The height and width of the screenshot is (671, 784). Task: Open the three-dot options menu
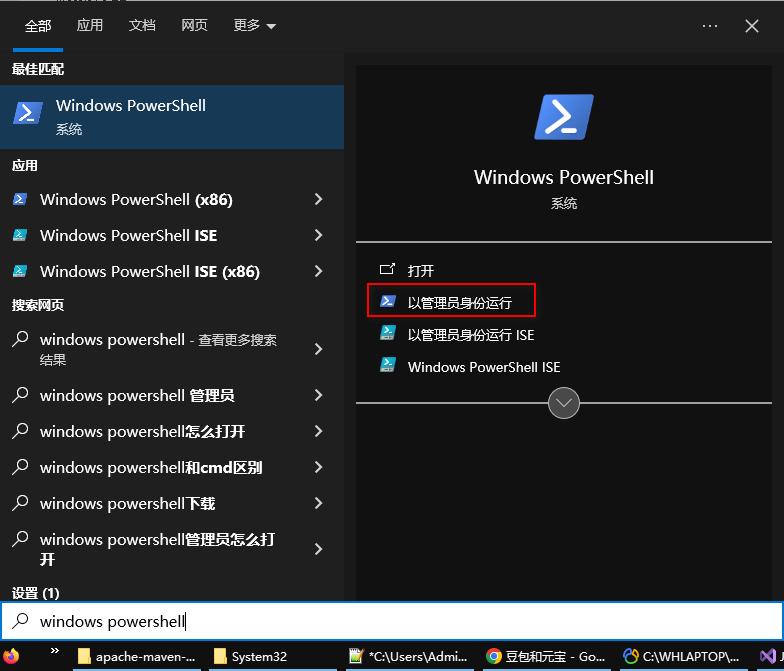(x=710, y=26)
